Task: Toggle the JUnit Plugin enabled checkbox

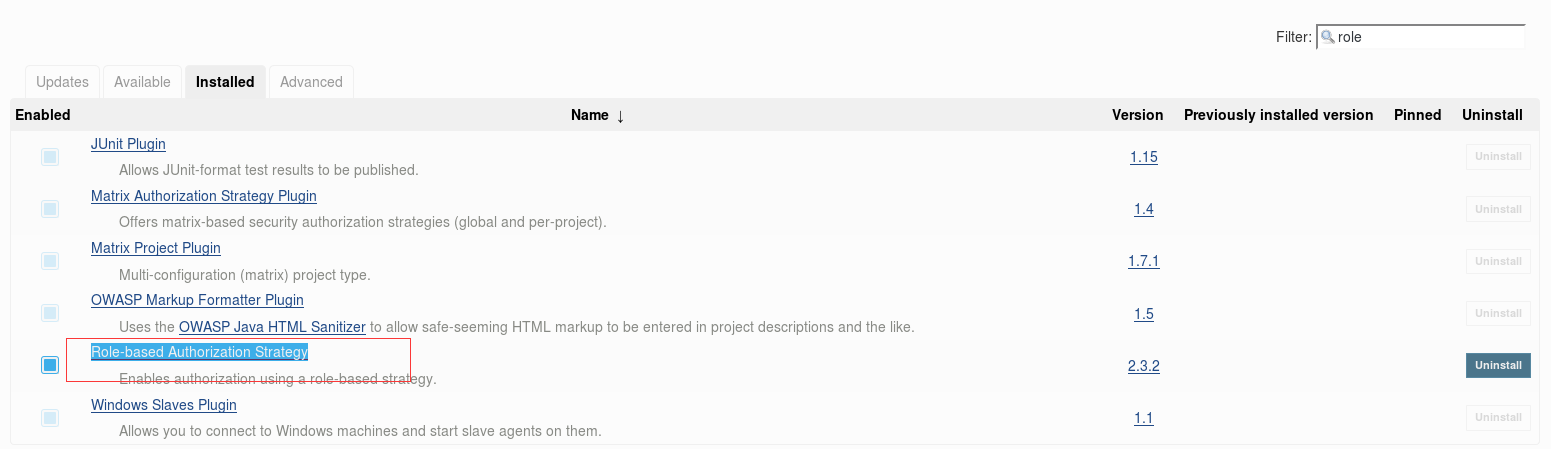Action: coord(50,157)
